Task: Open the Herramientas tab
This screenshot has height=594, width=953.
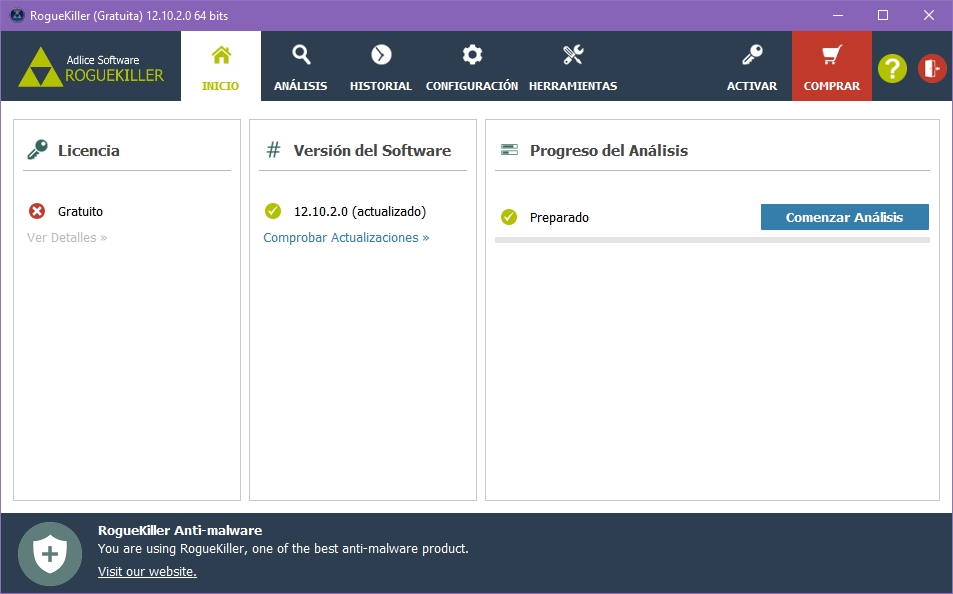Action: [x=573, y=66]
